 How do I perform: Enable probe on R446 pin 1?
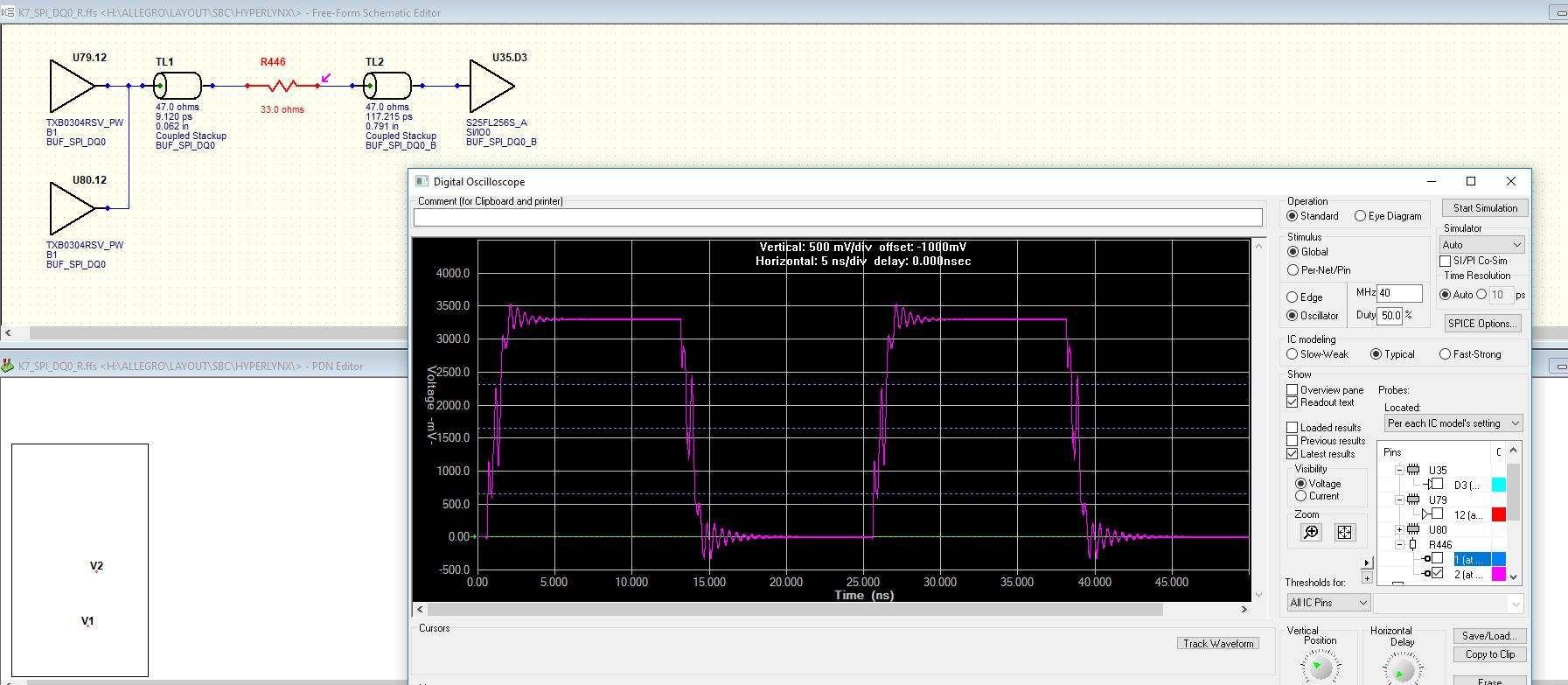point(1437,559)
